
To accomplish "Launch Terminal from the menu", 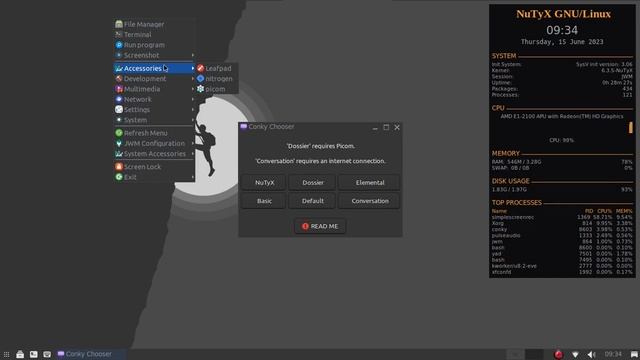I will click(x=154, y=35).
